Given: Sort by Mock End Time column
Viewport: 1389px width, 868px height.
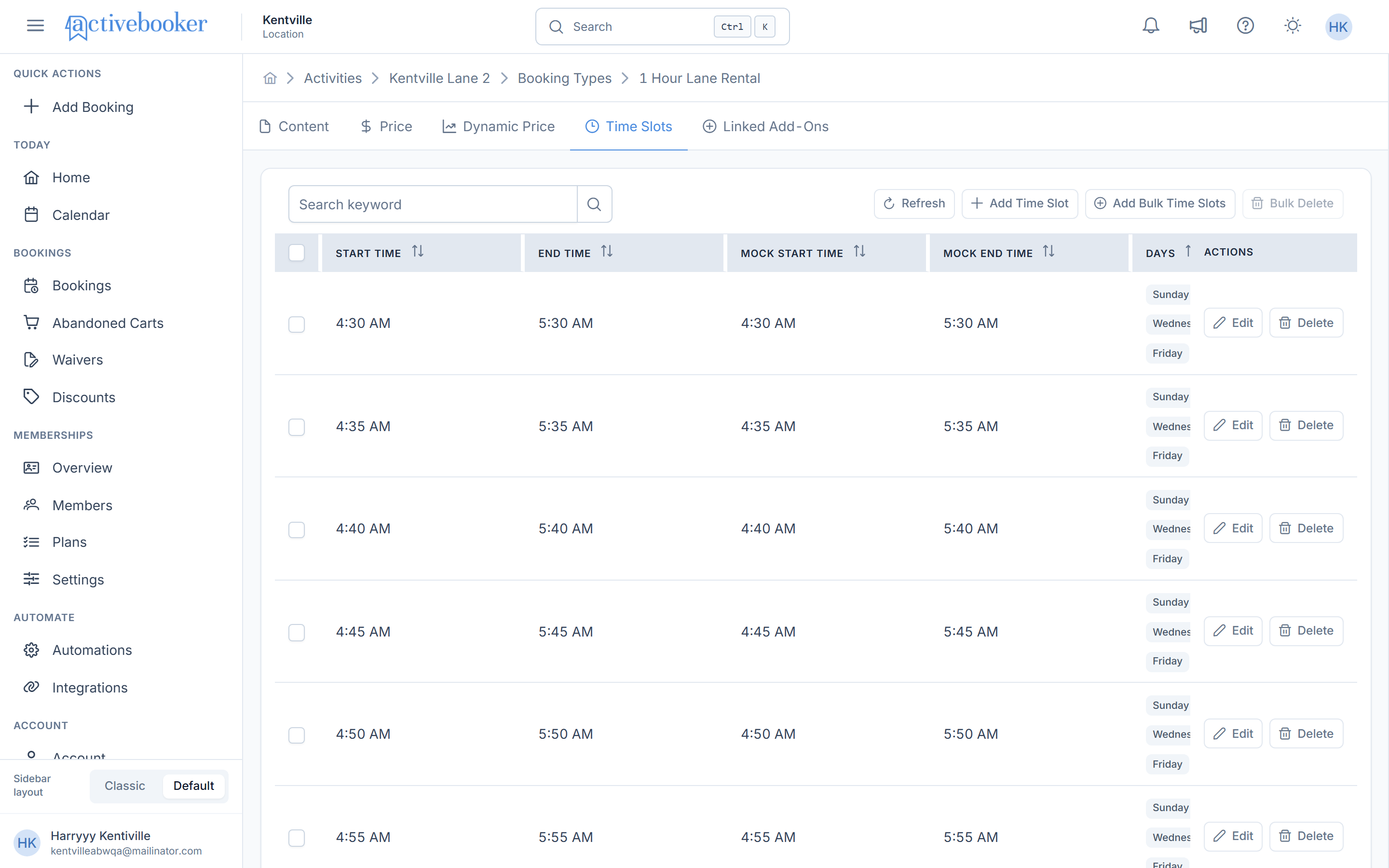Looking at the screenshot, I should (1049, 251).
